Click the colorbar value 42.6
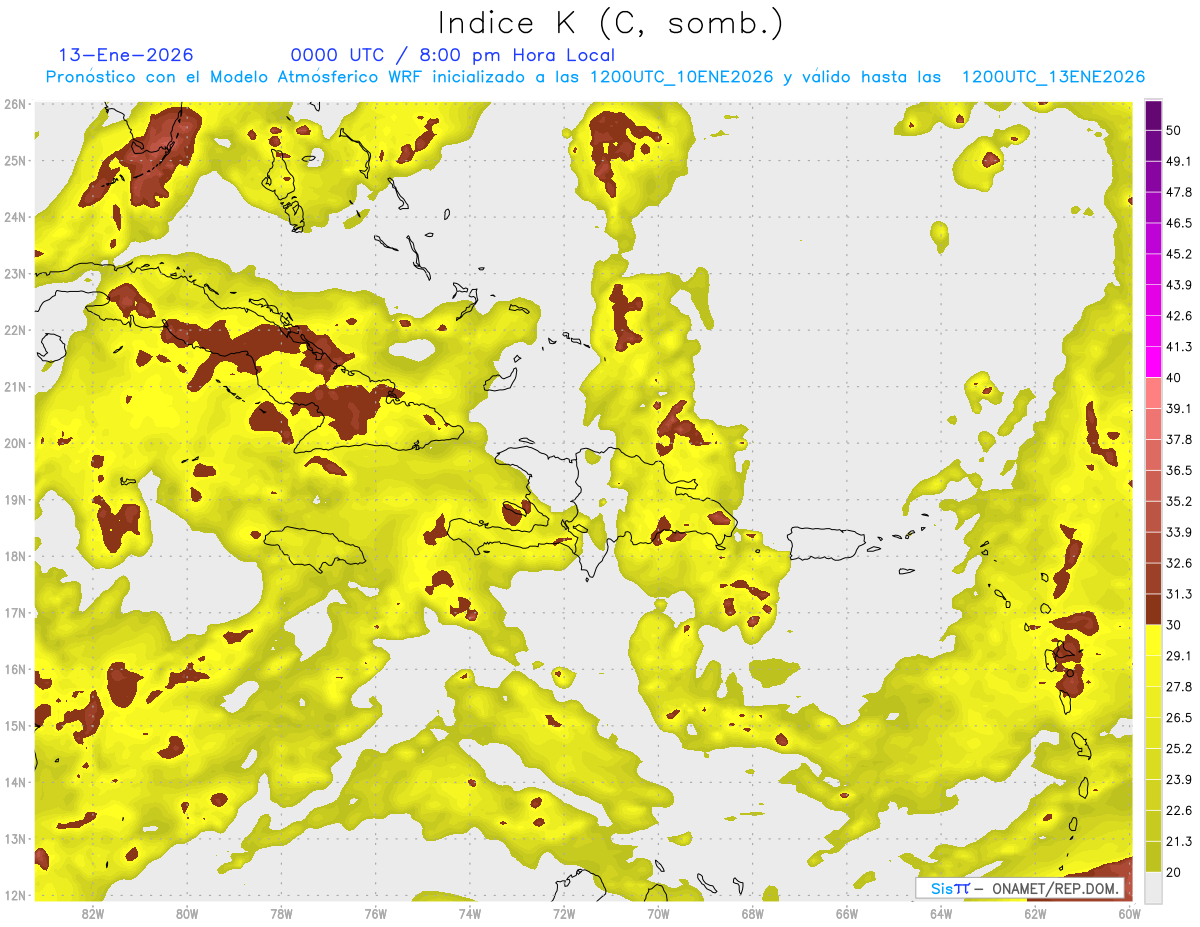The width and height of the screenshot is (1200, 927). coord(1179,316)
